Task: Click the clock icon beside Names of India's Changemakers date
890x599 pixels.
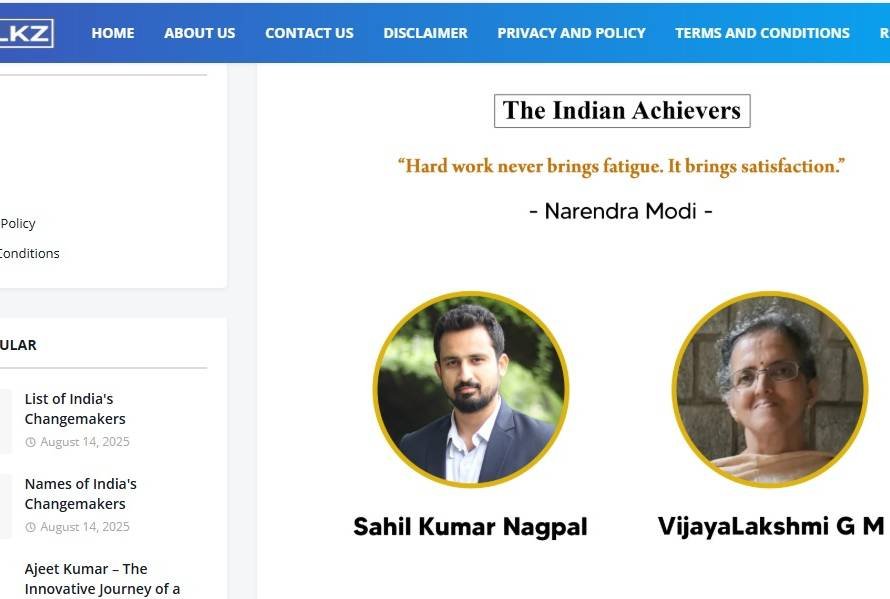Action: point(31,526)
